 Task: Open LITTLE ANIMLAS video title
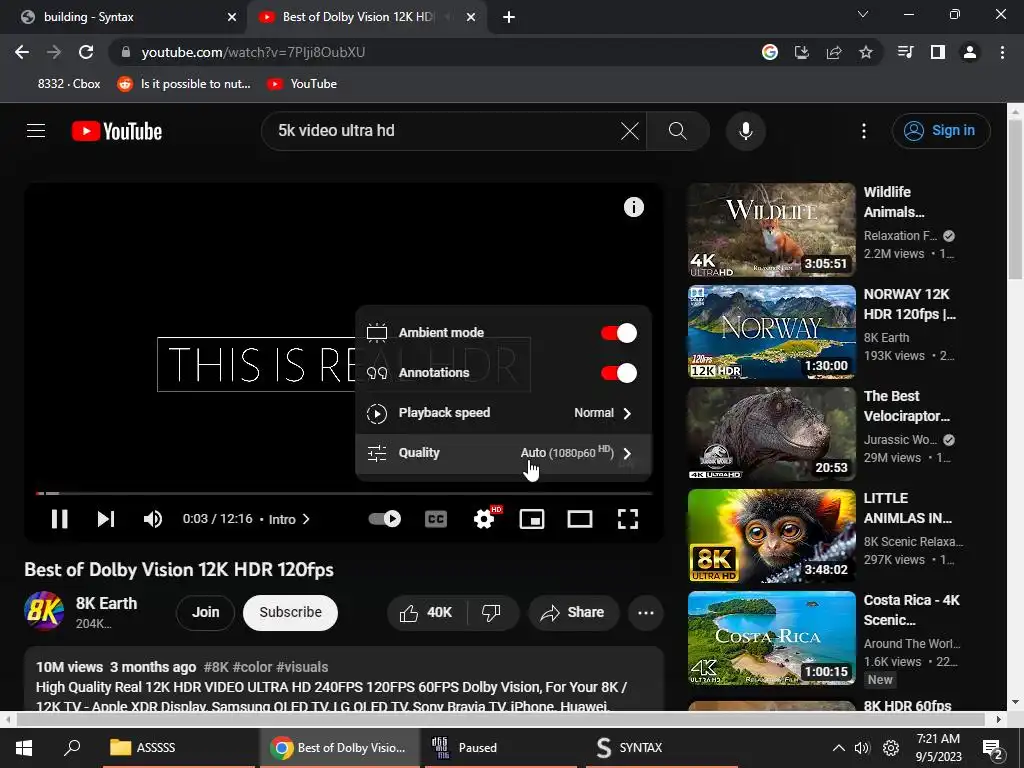coord(907,508)
